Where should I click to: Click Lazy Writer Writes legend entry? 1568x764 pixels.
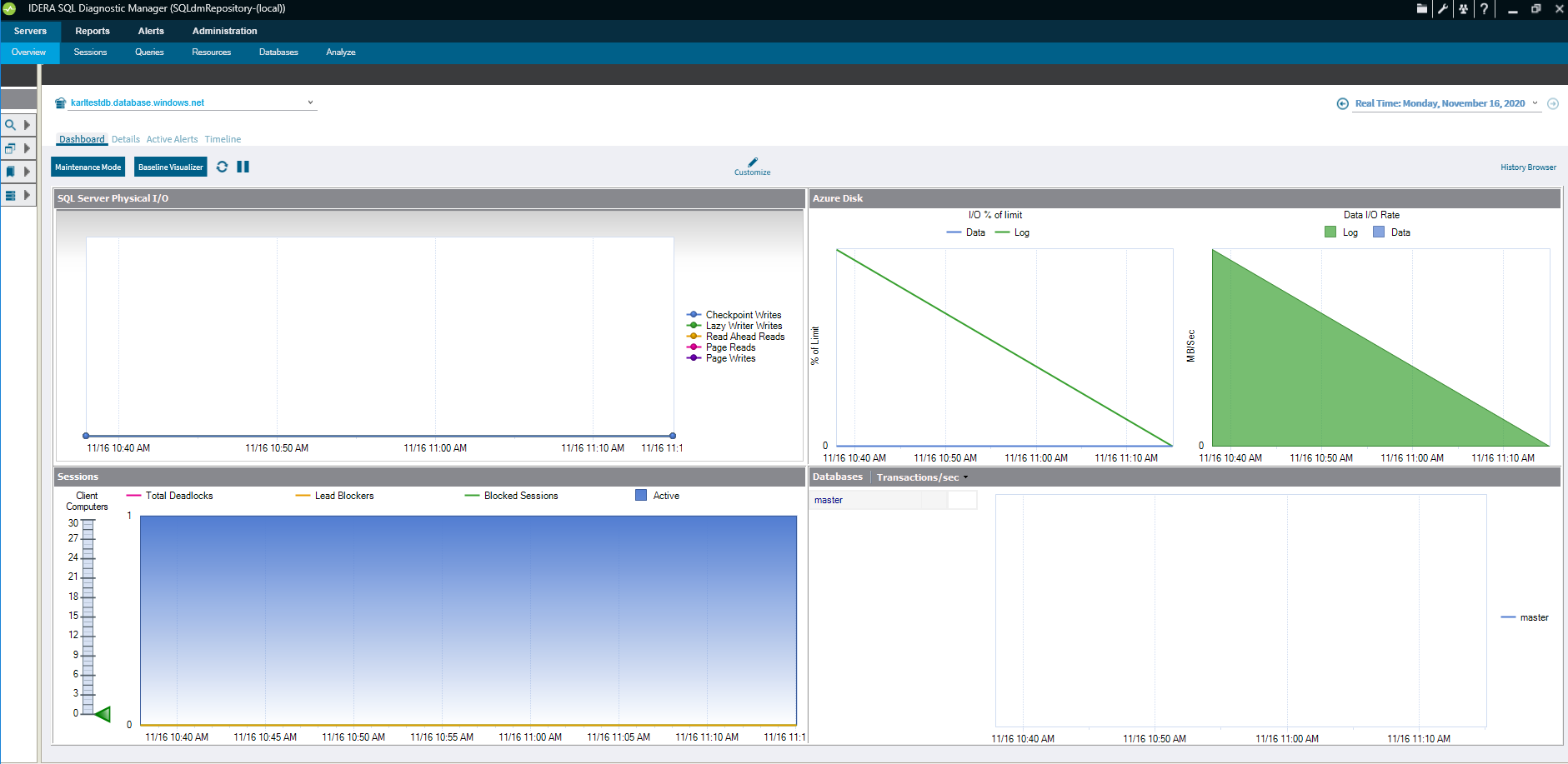click(x=734, y=326)
